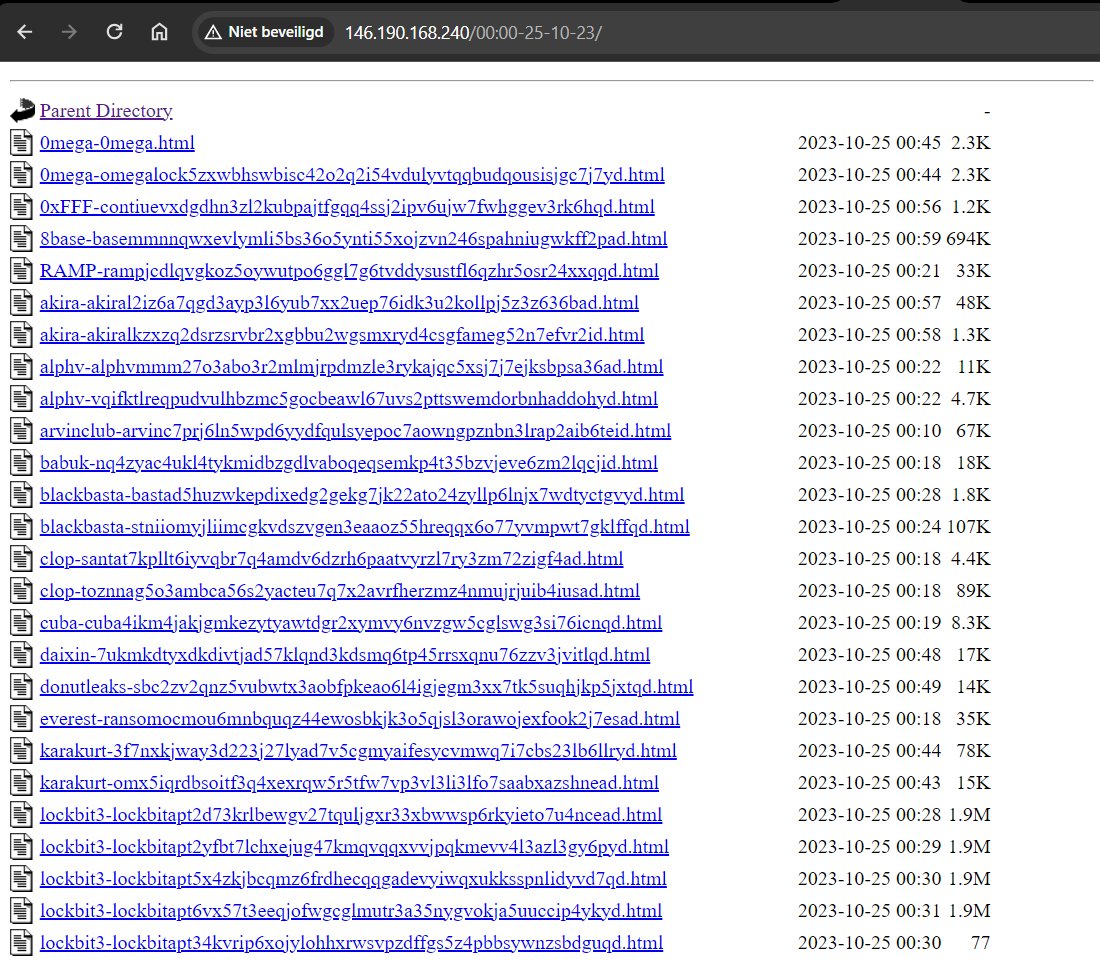Open the clop-santat7kpllt html link
This screenshot has height=961, width=1100.
332,559
